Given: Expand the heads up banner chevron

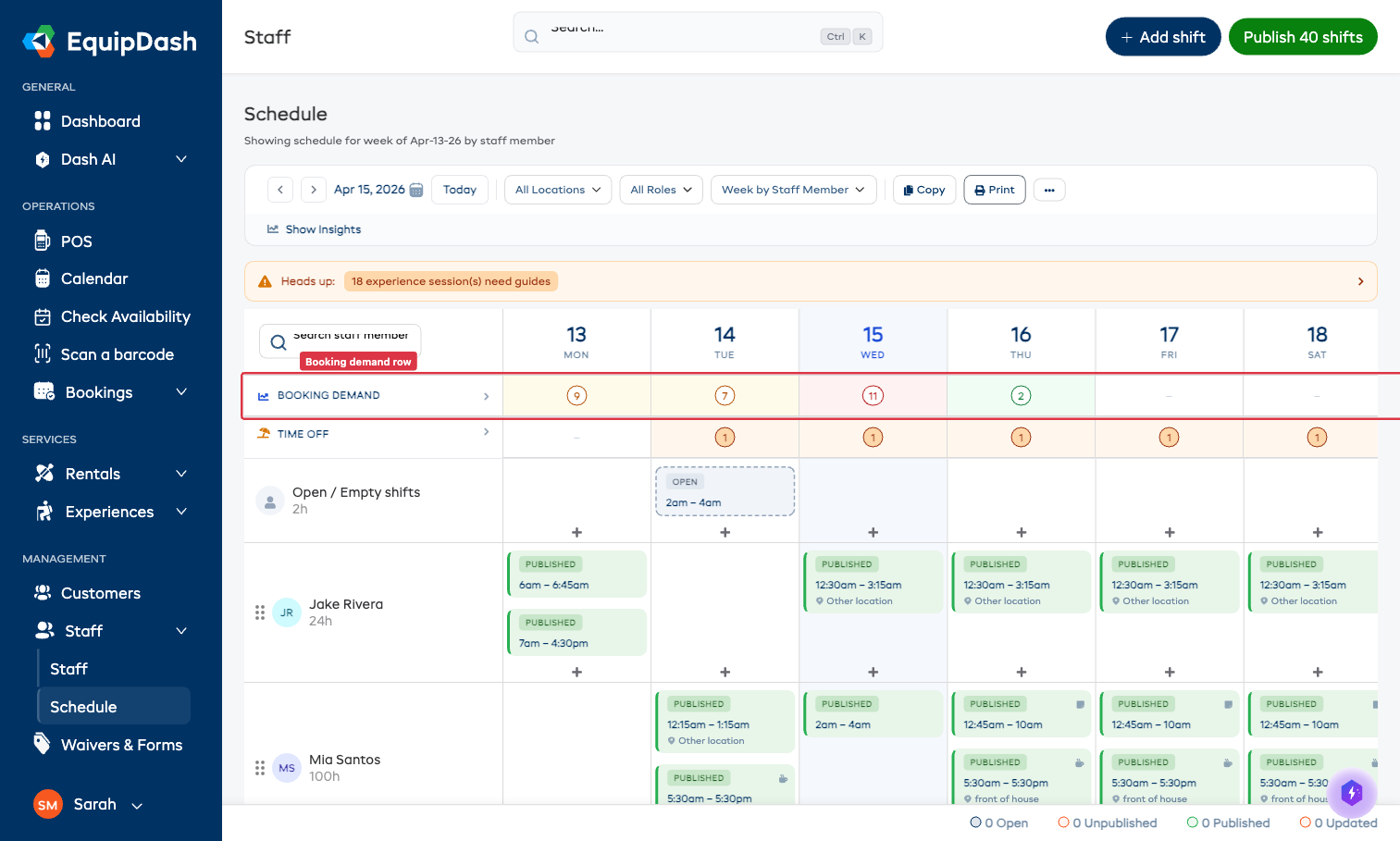Looking at the screenshot, I should point(1360,281).
